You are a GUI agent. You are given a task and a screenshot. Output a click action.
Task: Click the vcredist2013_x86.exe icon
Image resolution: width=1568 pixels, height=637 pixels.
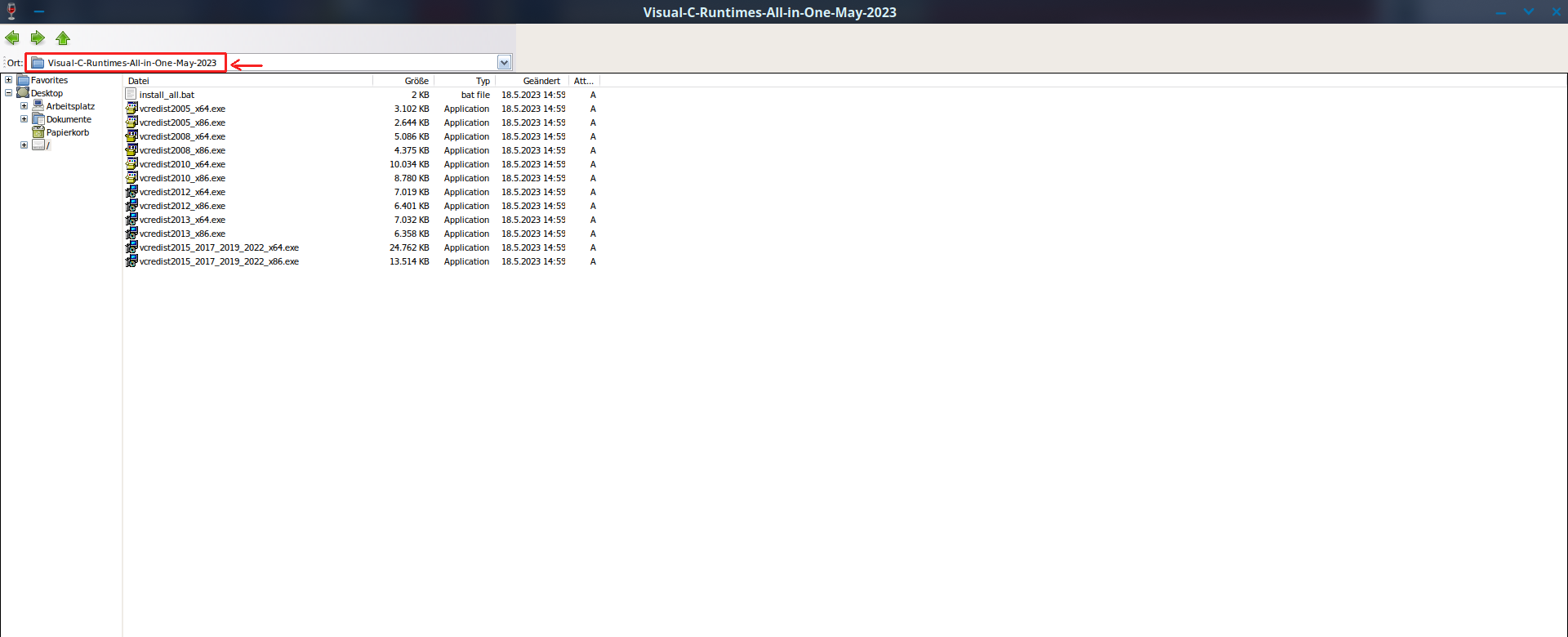coord(131,234)
